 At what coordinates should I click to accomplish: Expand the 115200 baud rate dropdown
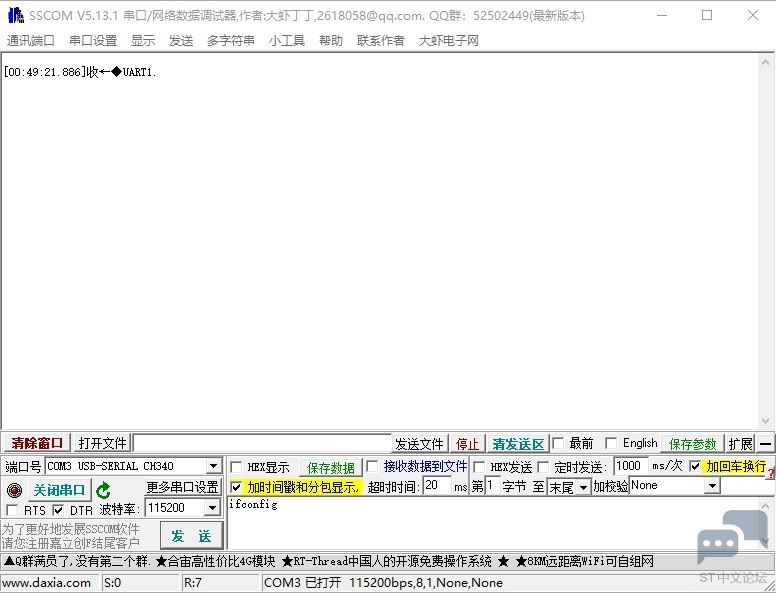(212, 508)
